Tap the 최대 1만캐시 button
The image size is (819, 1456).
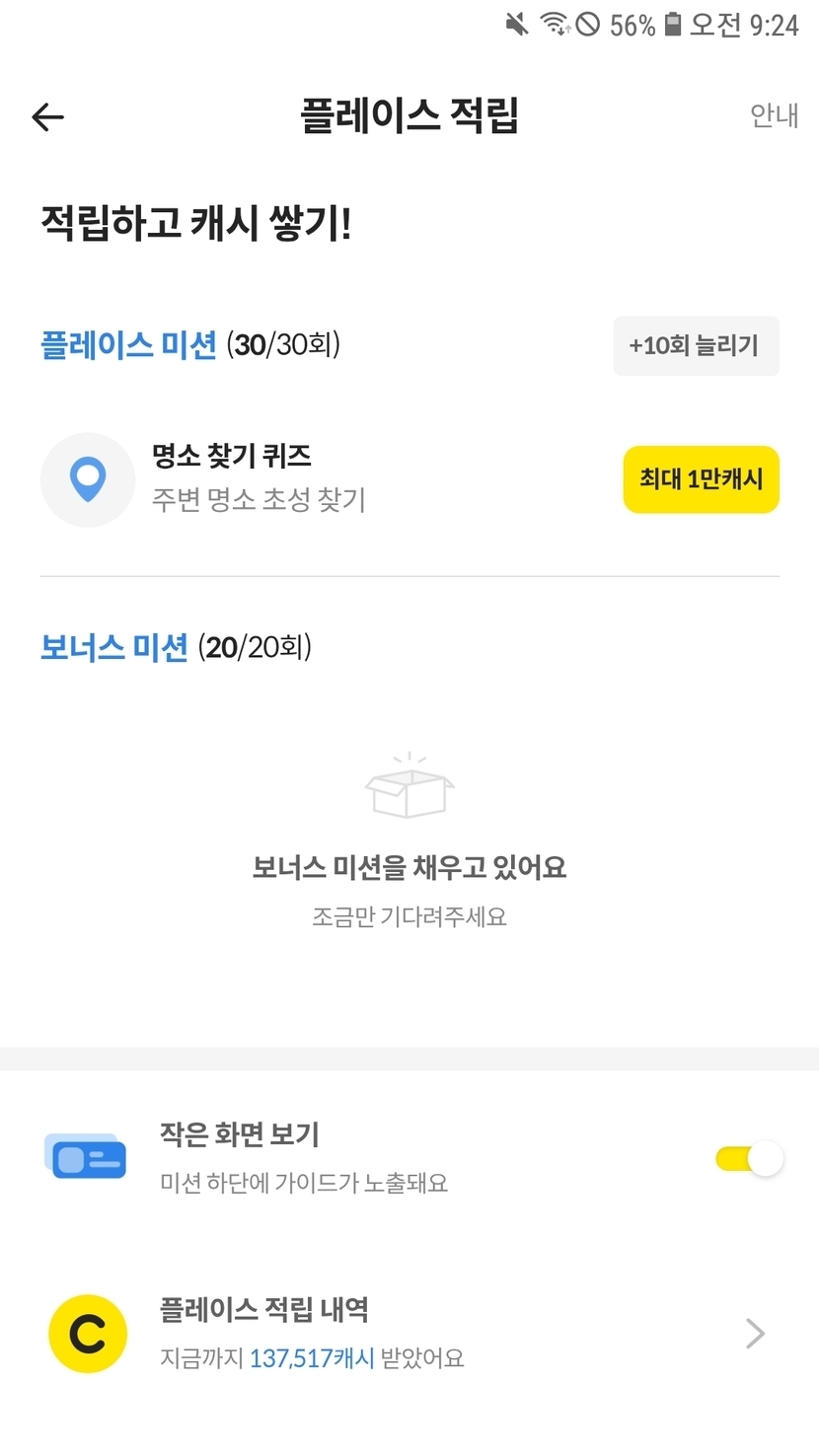(701, 479)
